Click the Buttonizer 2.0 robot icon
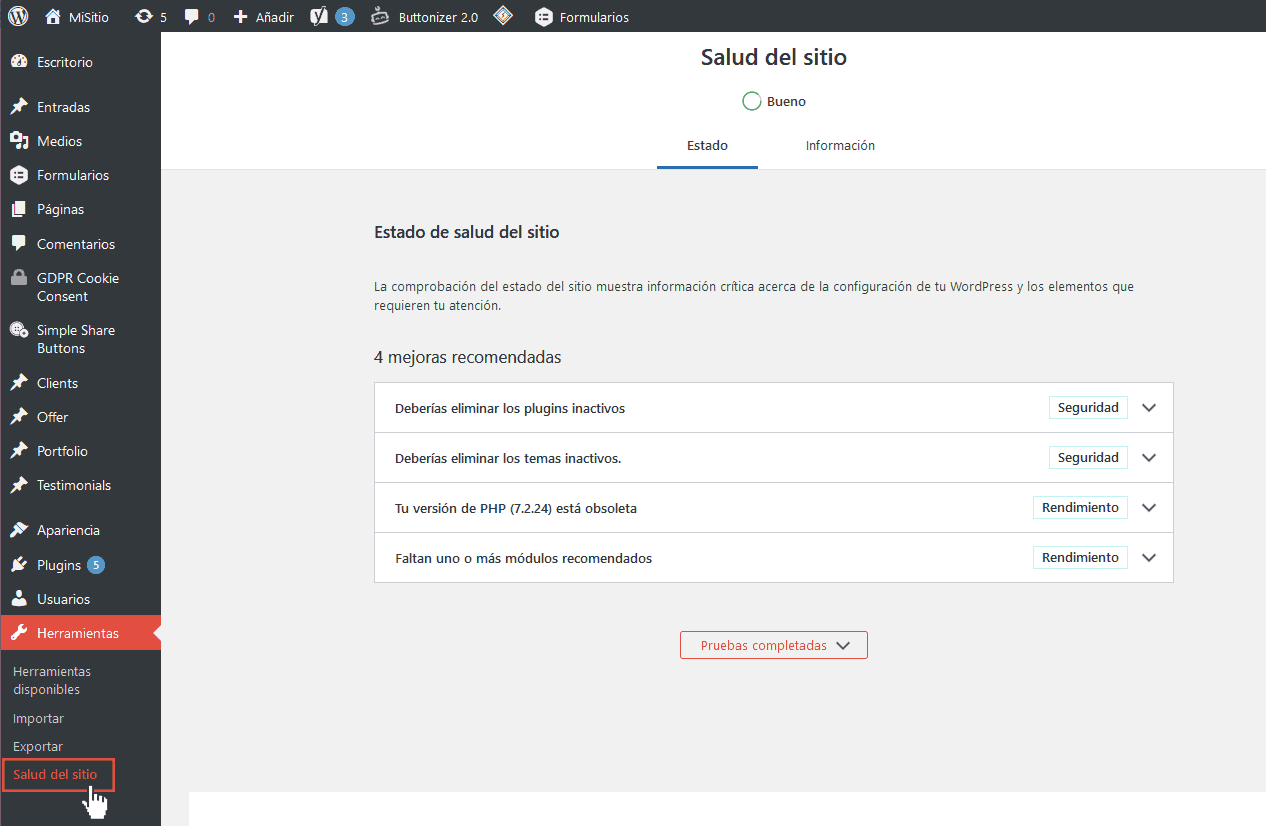 click(380, 17)
